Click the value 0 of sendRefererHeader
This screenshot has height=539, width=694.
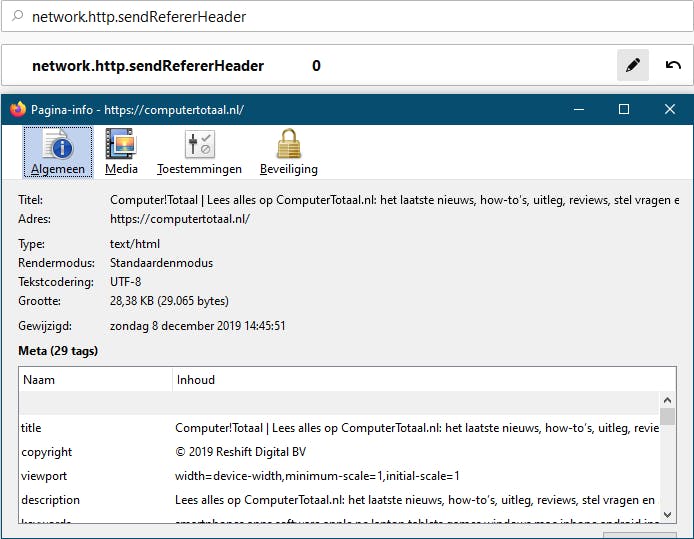(x=316, y=65)
